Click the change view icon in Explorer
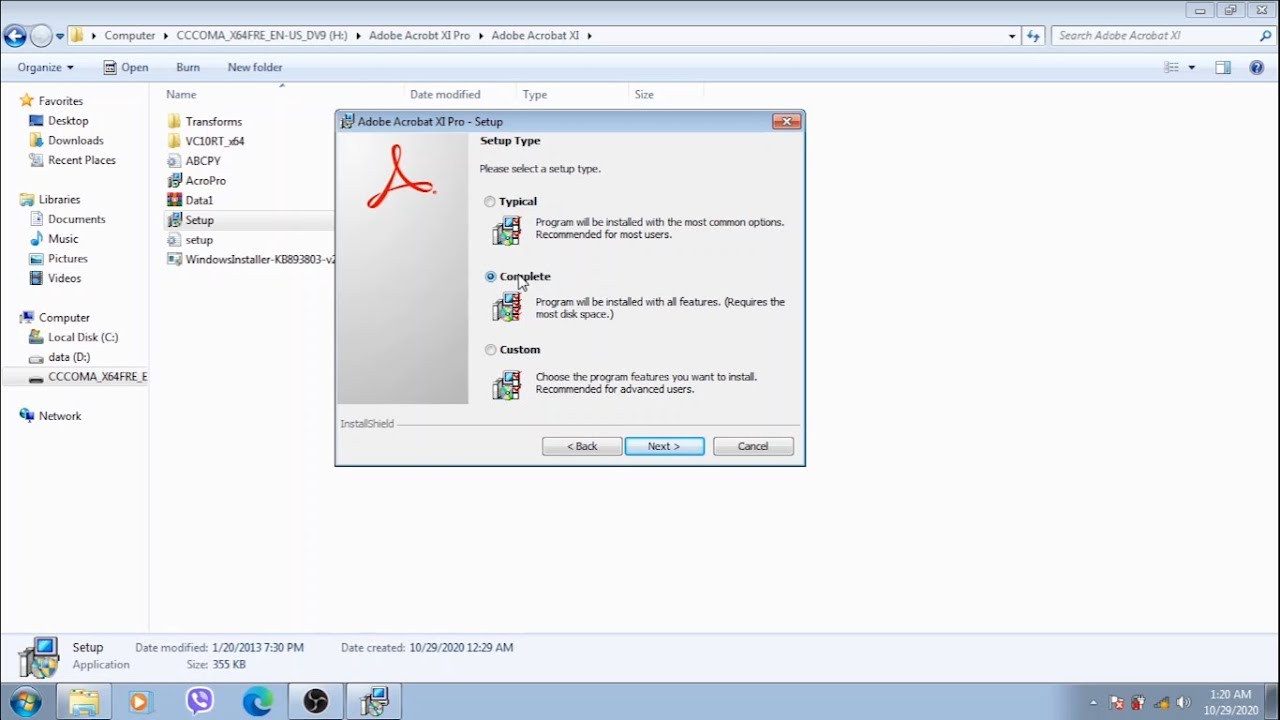 tap(1172, 67)
